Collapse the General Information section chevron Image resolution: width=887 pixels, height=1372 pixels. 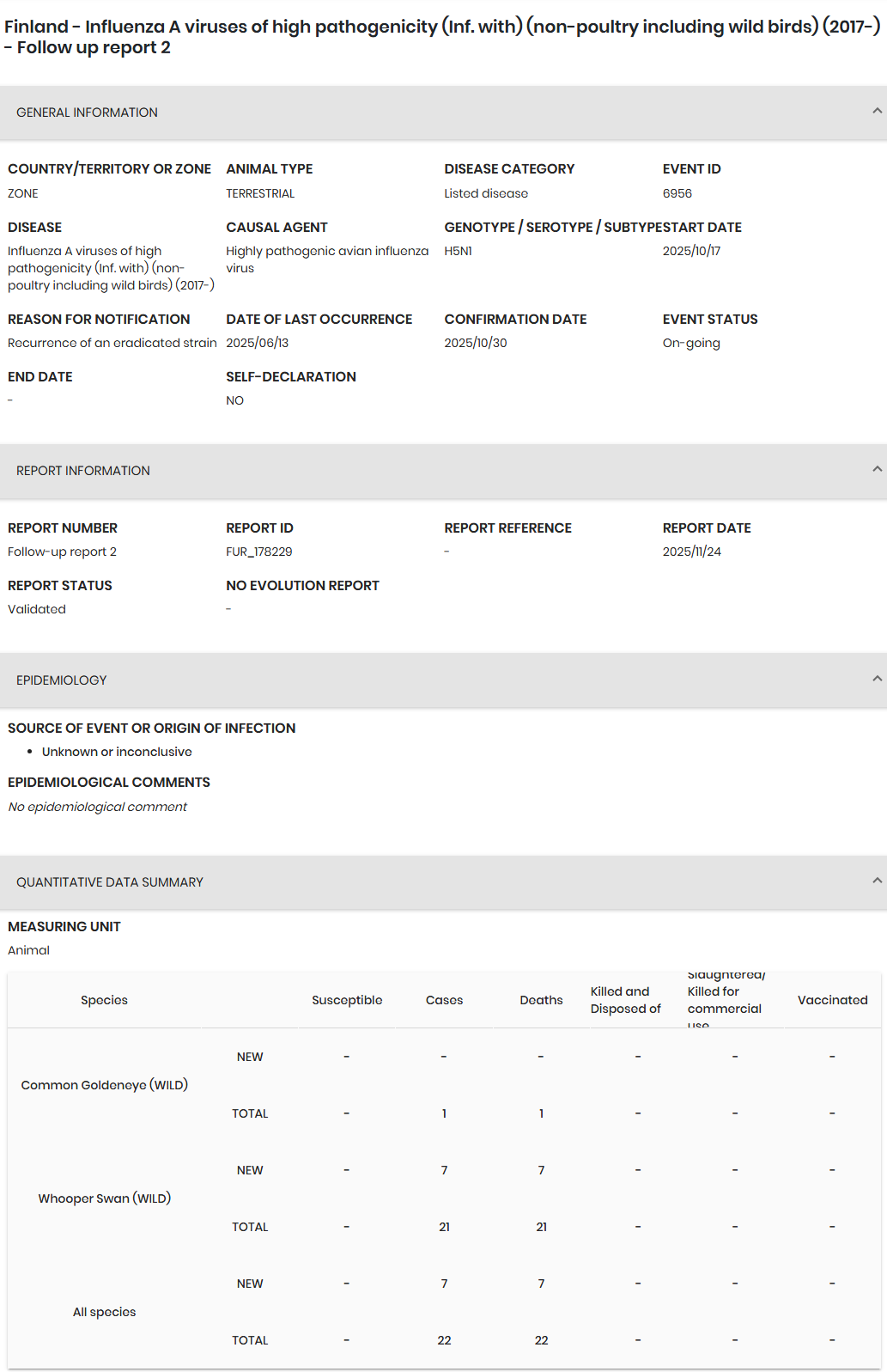point(877,111)
